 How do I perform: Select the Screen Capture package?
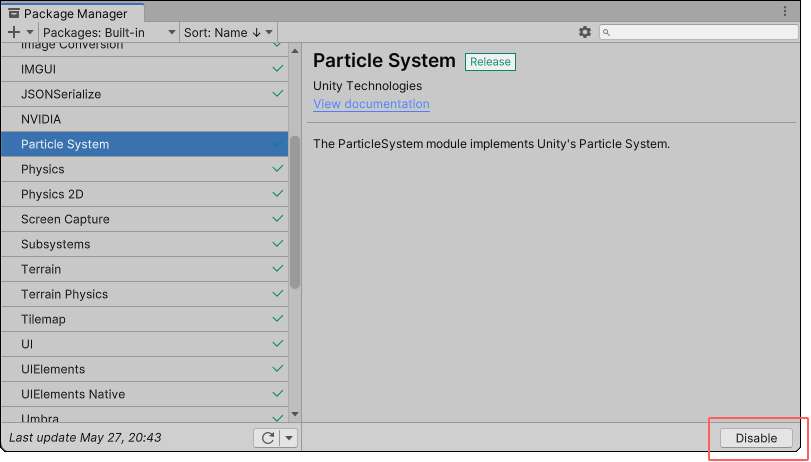pyautogui.click(x=144, y=219)
